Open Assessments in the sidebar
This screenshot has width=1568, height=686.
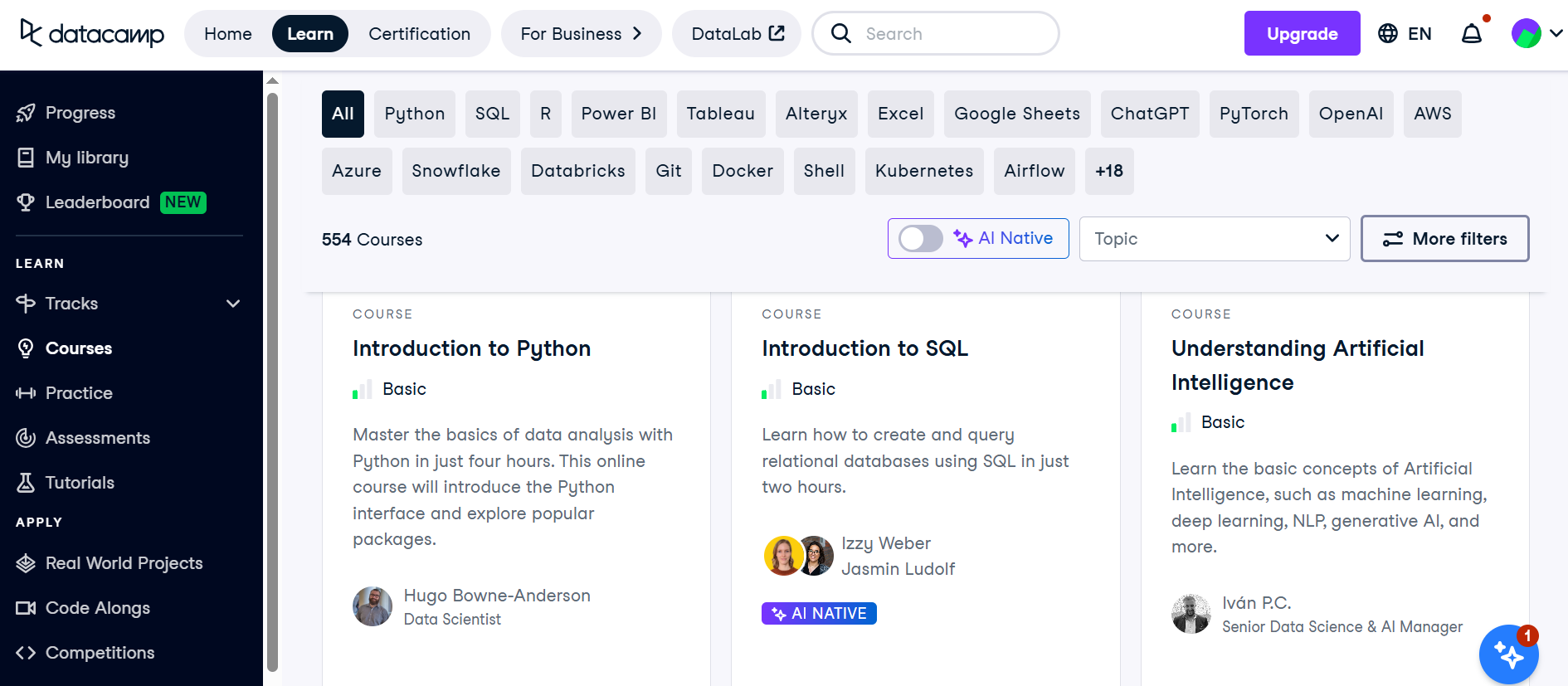(97, 438)
